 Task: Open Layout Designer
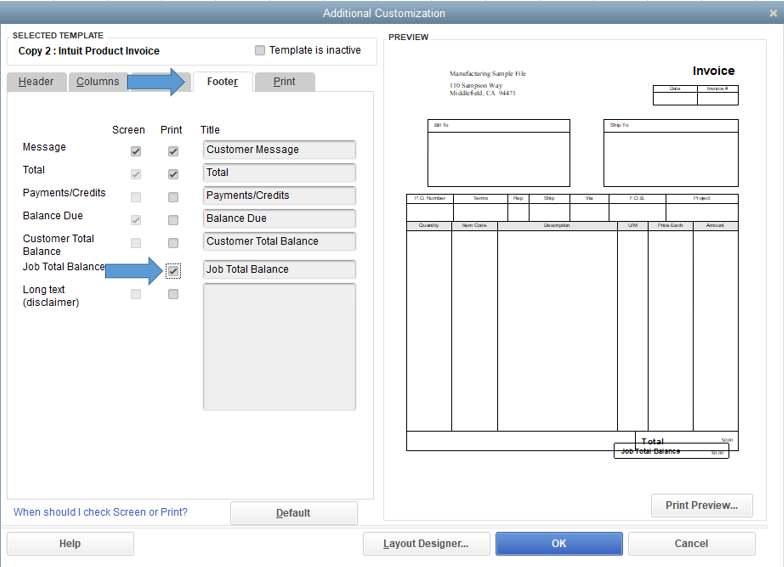pyautogui.click(x=426, y=544)
